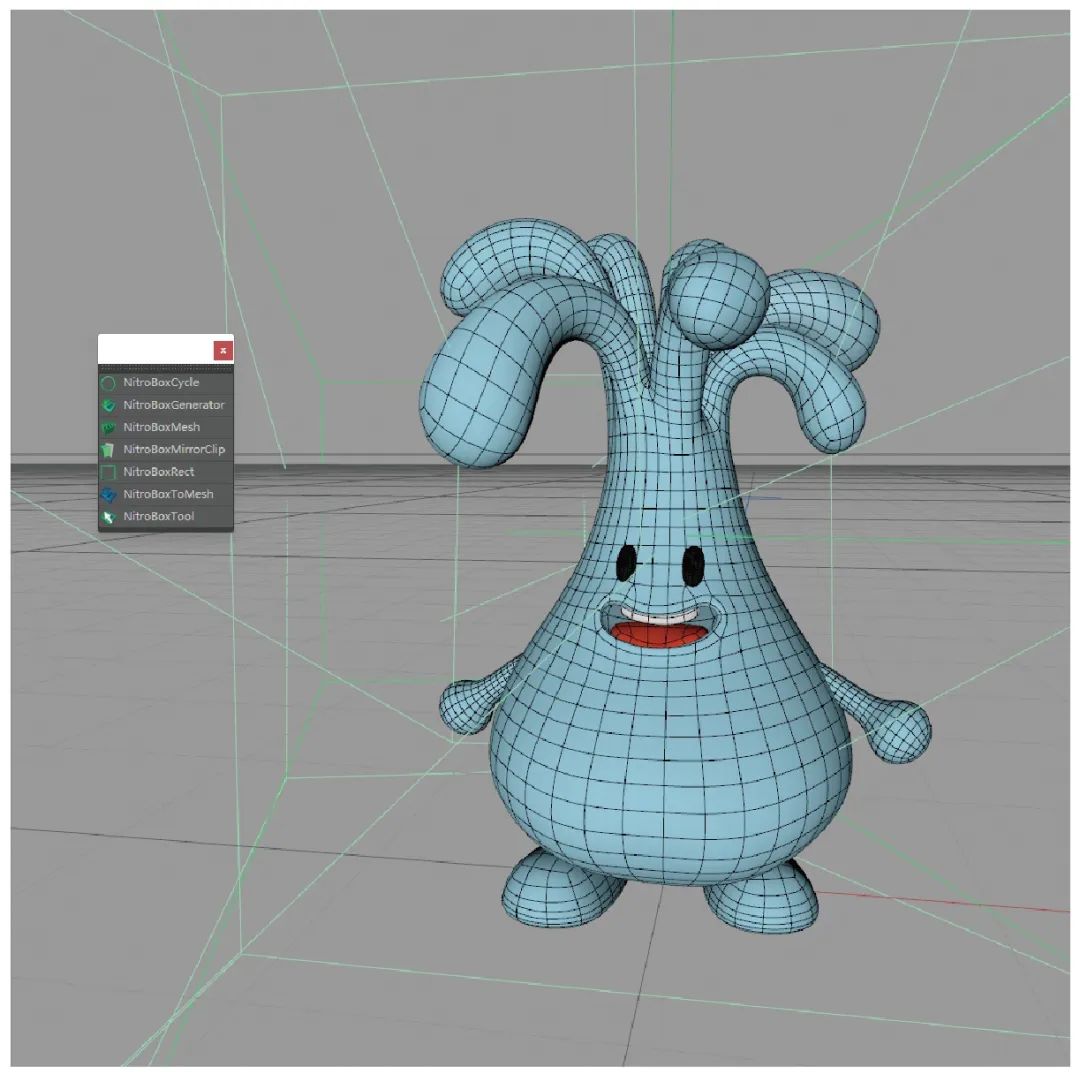Click the blue NitroBoxToMesh icon

tap(108, 495)
